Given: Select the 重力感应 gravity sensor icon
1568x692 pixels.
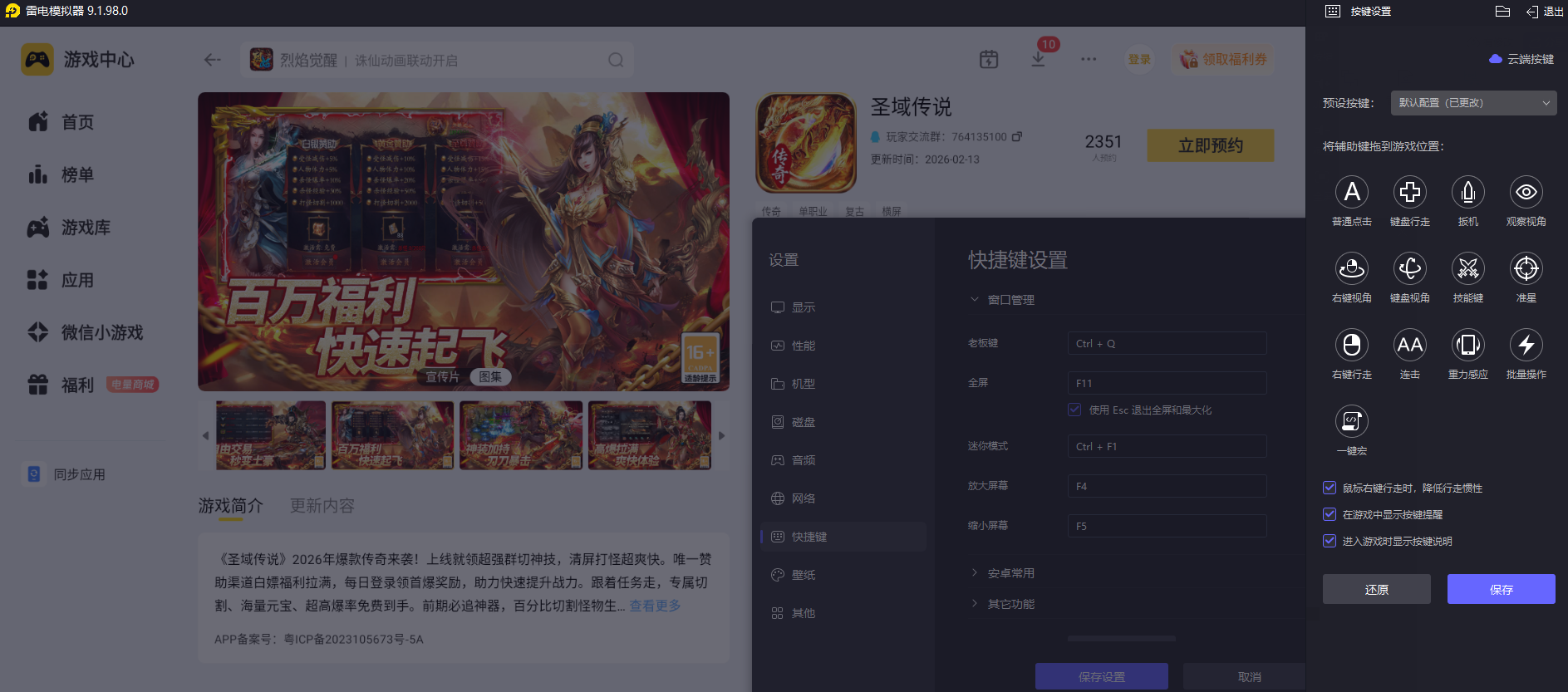Looking at the screenshot, I should click(x=1468, y=345).
